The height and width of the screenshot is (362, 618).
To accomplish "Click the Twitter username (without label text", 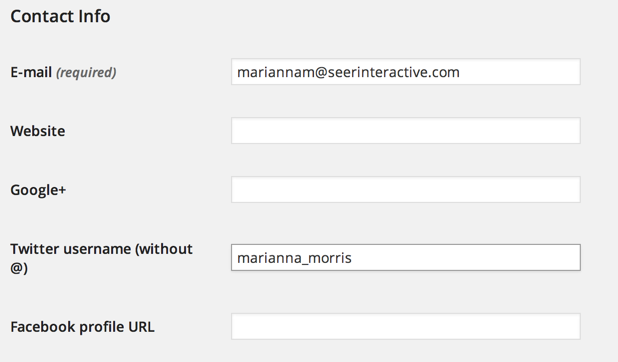I will [x=102, y=249].
